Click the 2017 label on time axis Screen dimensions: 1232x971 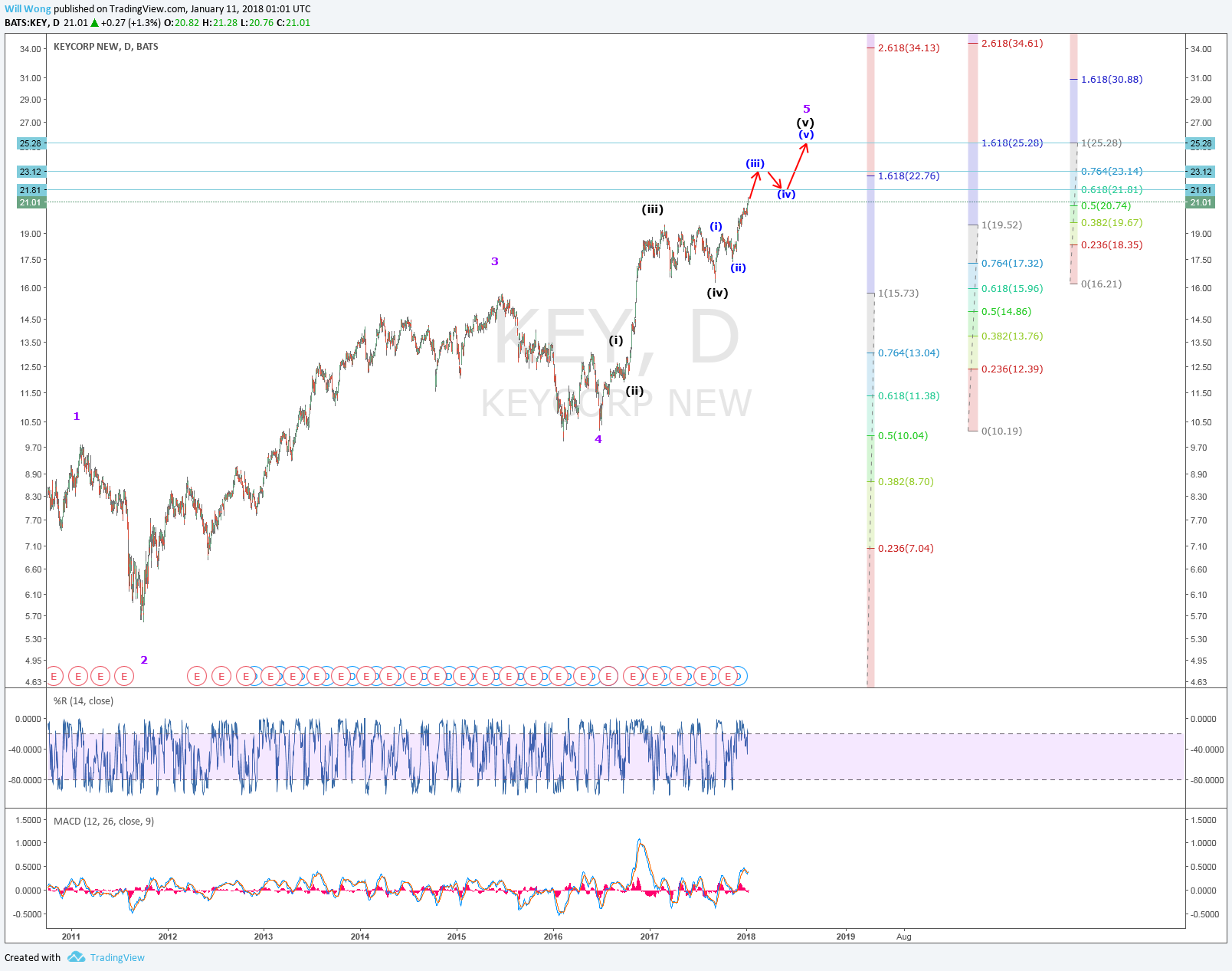click(650, 937)
